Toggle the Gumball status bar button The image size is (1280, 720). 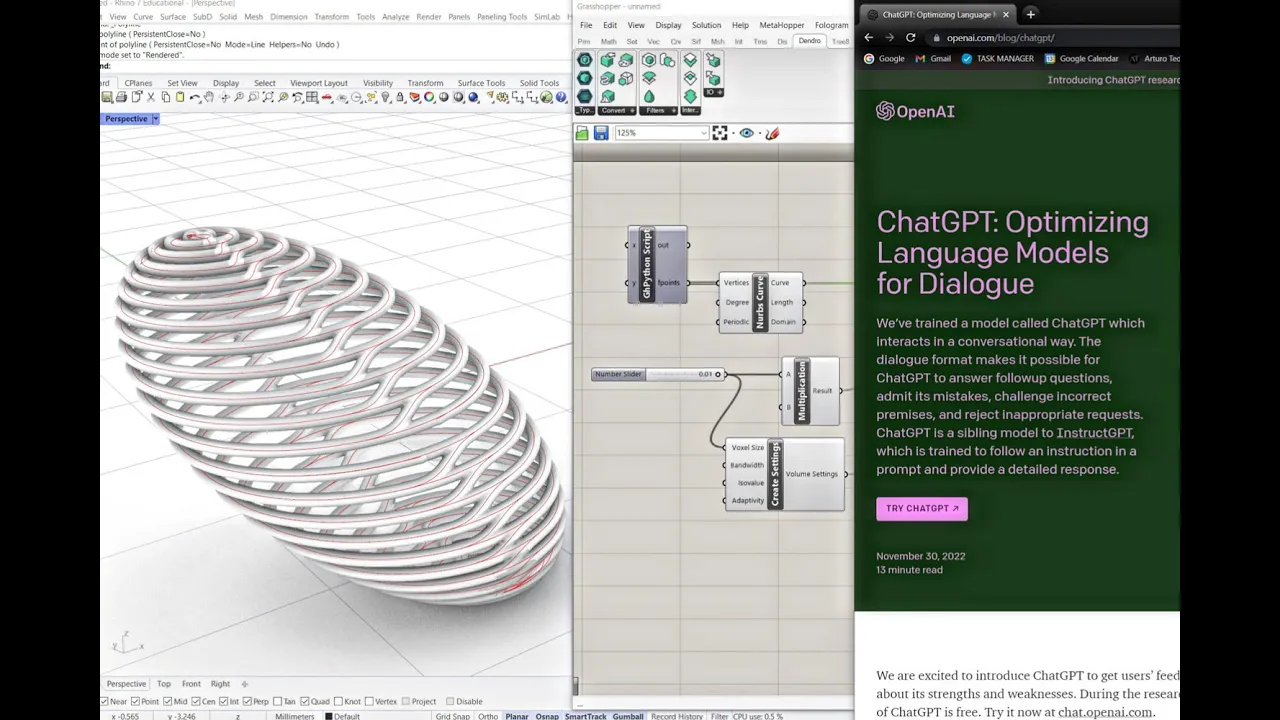628,716
